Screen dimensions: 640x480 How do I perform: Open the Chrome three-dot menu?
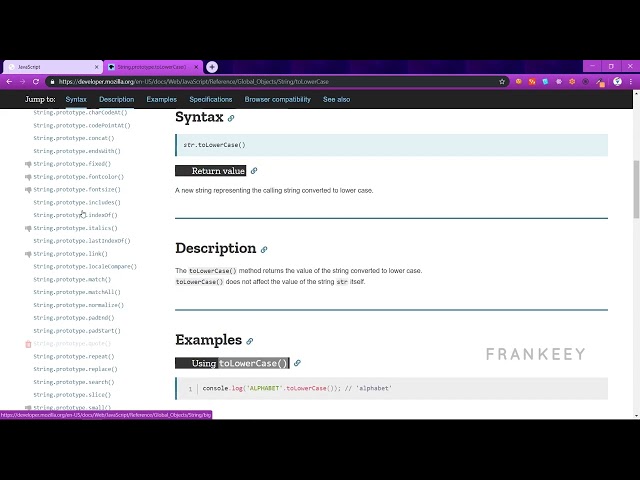point(631,82)
